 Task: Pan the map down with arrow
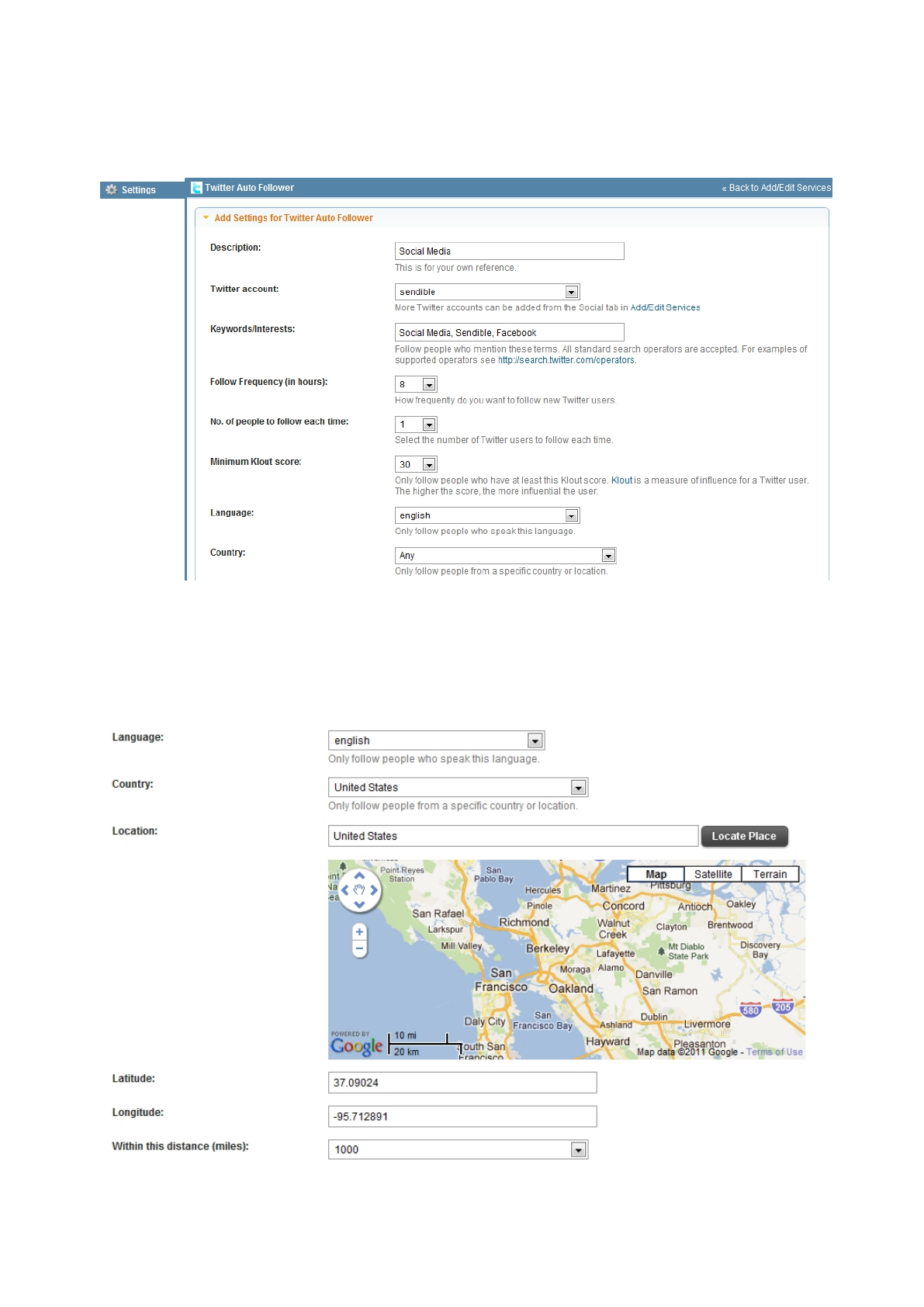[x=359, y=904]
